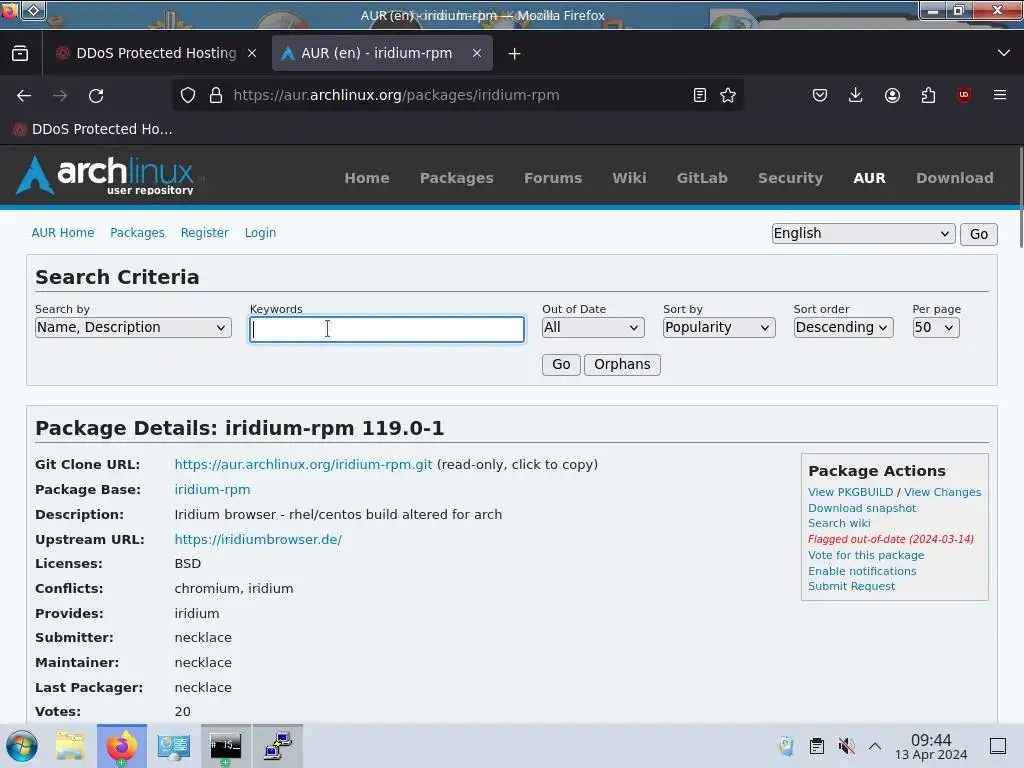
Task: Open the Sort by Popularity dropdown
Action: [x=719, y=327]
